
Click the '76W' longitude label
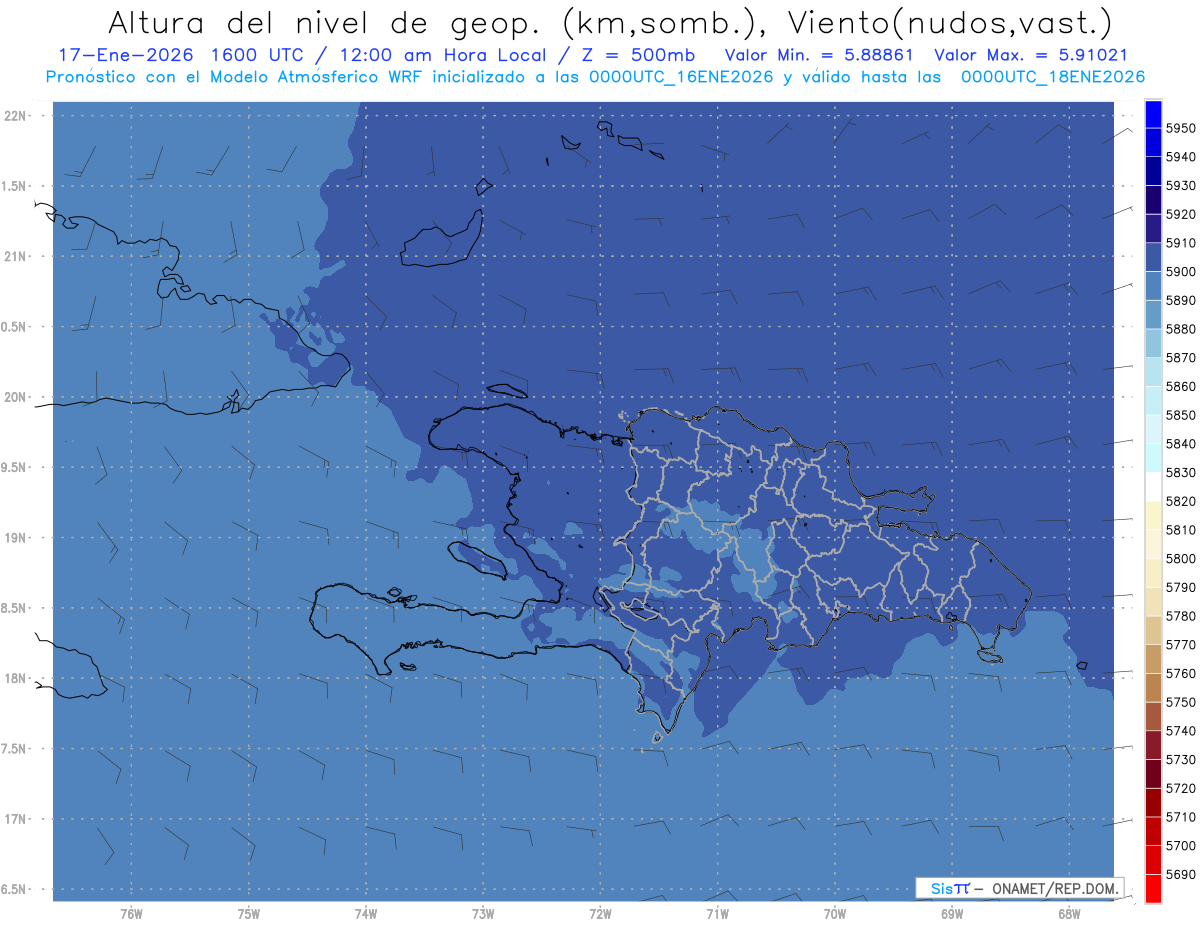[x=131, y=913]
